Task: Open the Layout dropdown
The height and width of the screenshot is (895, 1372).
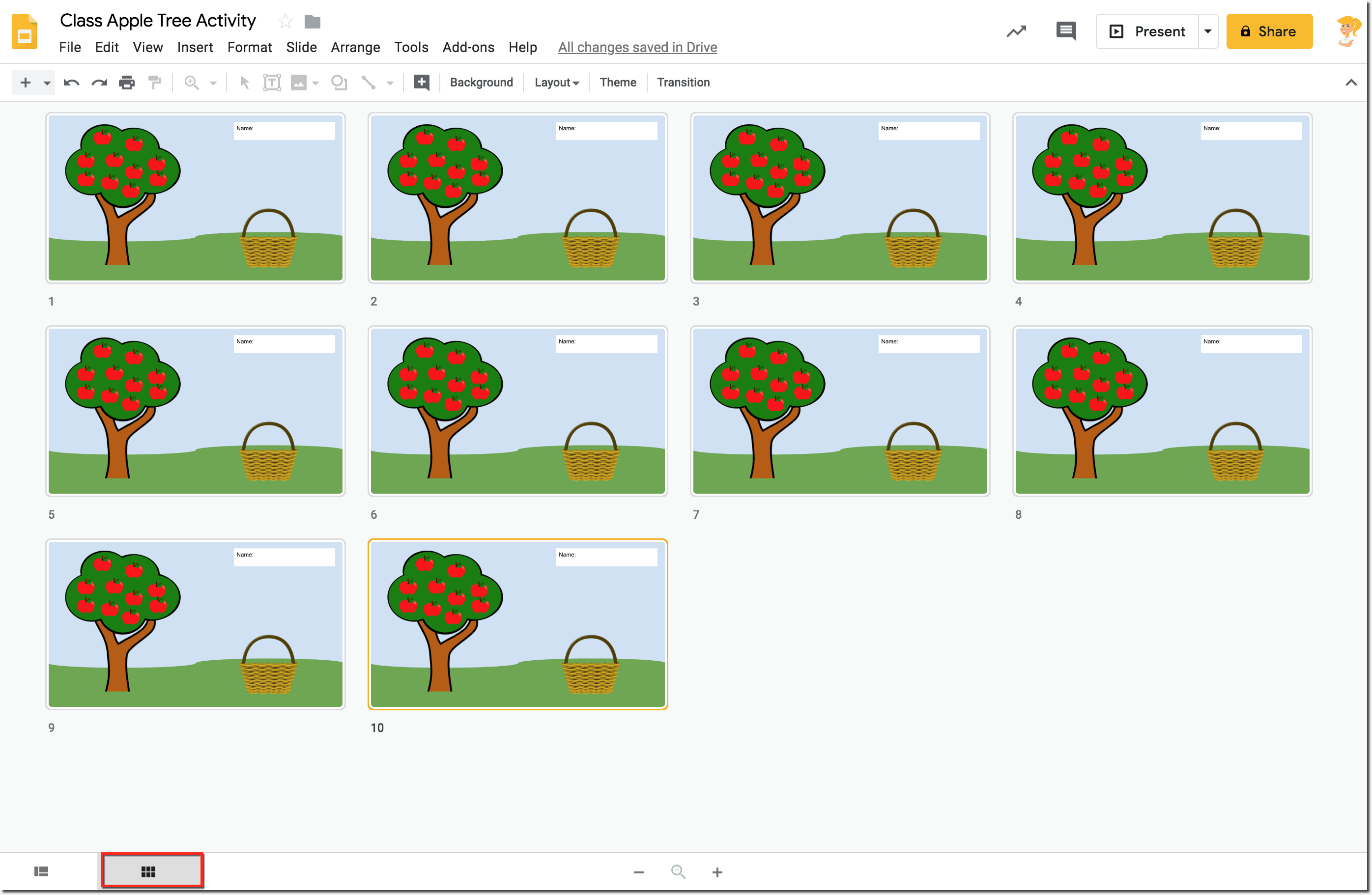Action: [x=556, y=83]
